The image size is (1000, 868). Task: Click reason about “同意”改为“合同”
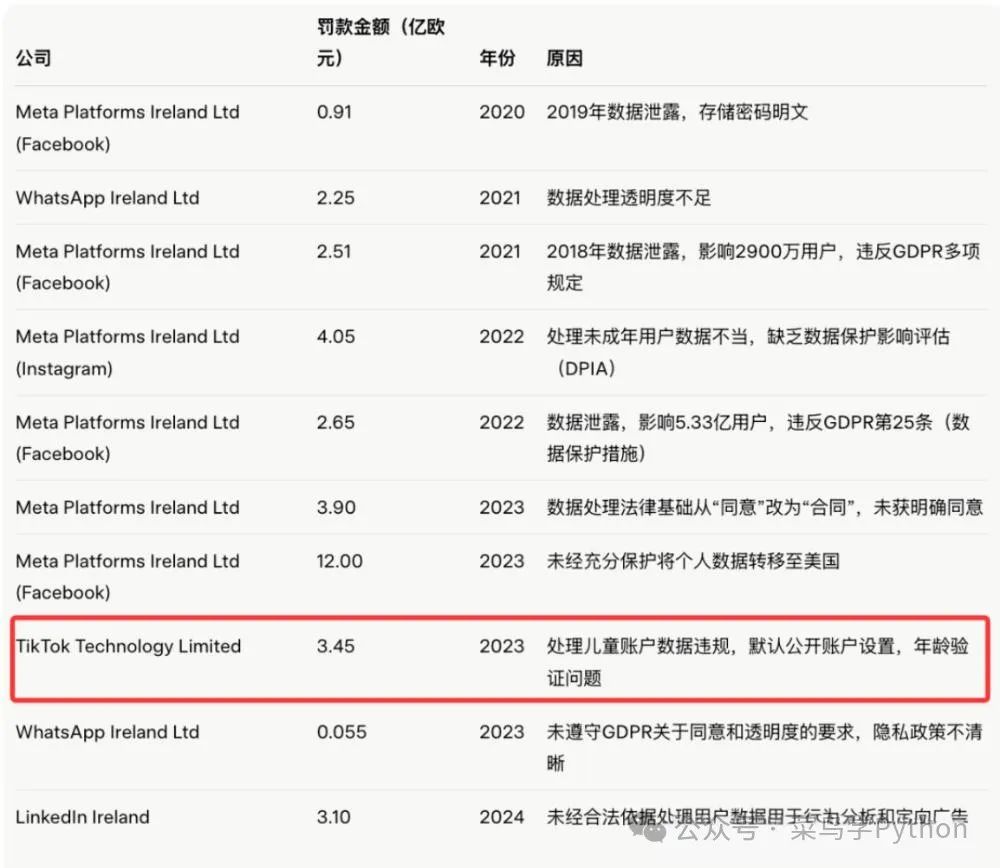(x=765, y=507)
